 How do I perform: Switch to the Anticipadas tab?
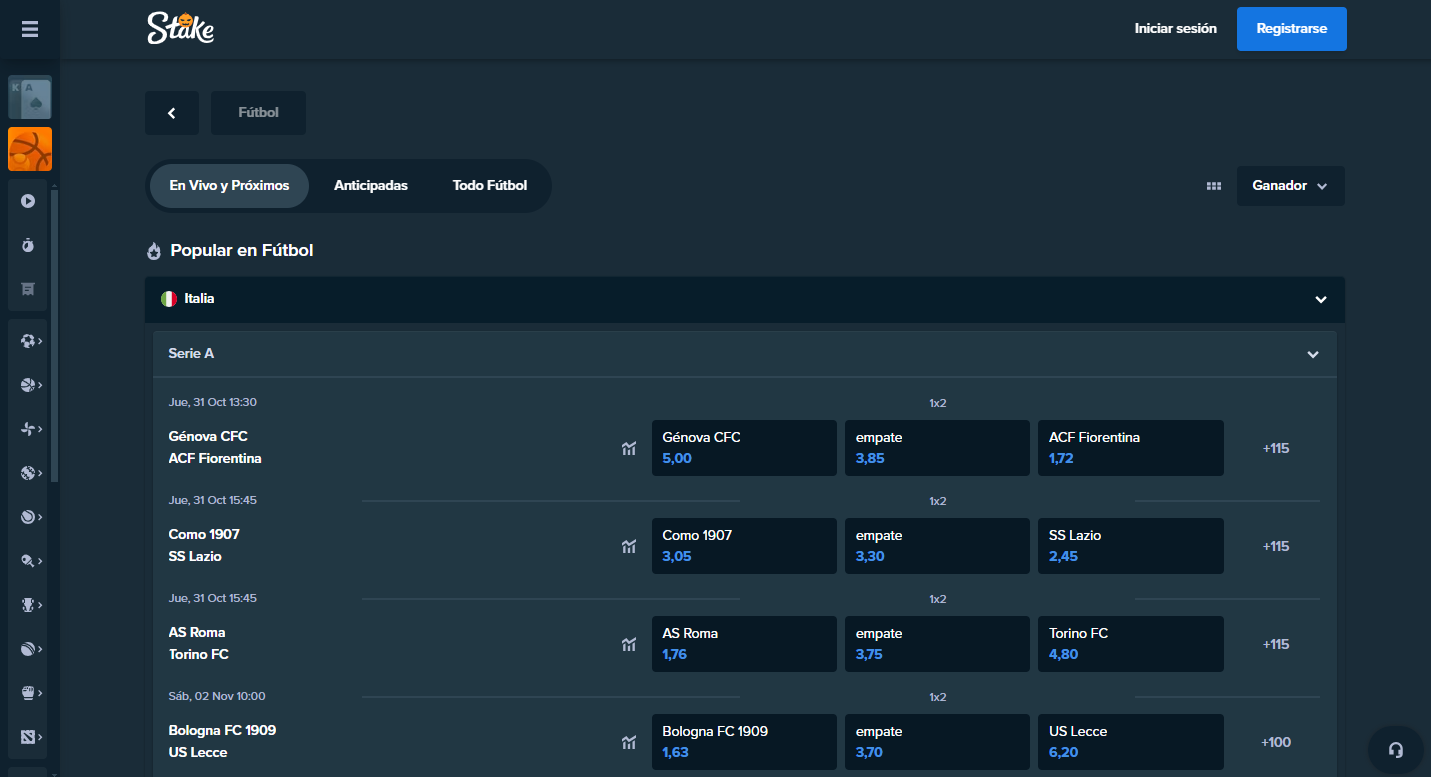tap(371, 186)
